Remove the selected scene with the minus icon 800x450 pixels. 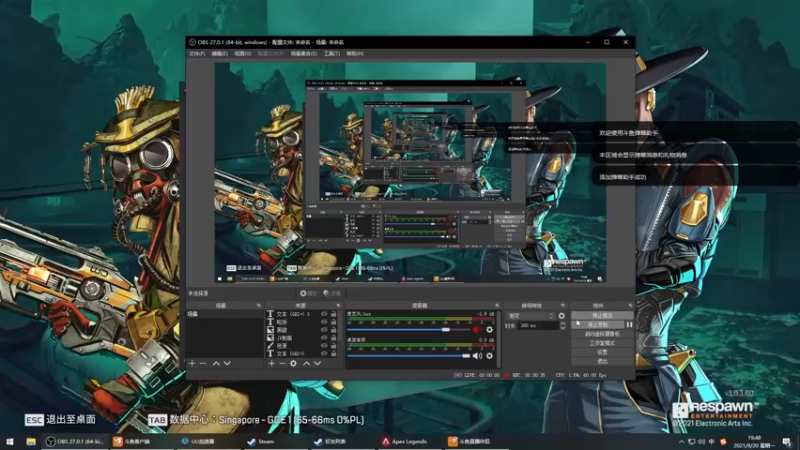(x=203, y=363)
